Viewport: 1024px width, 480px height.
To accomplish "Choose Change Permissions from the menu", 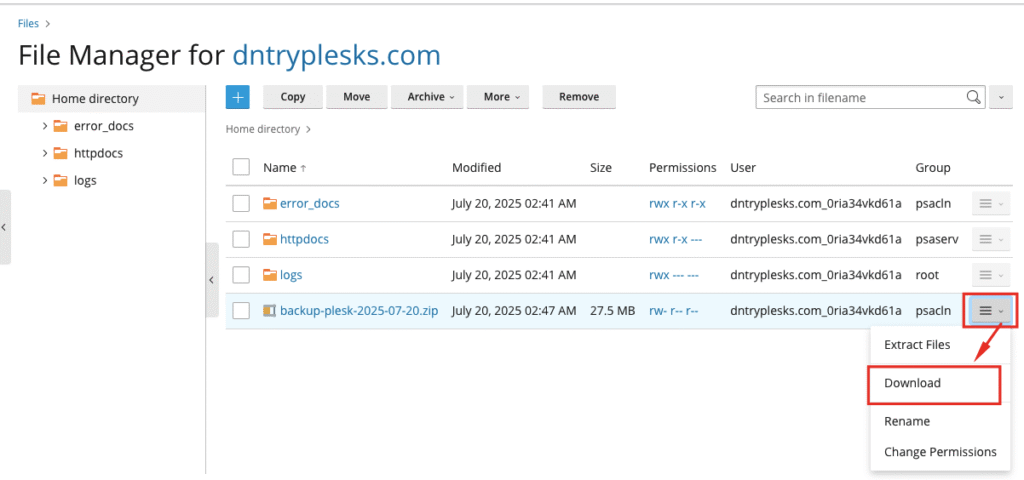I will (x=940, y=452).
